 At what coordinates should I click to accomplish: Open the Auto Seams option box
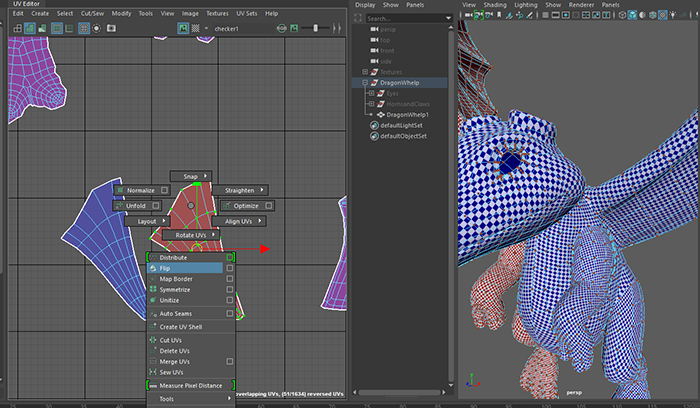pyautogui.click(x=229, y=314)
